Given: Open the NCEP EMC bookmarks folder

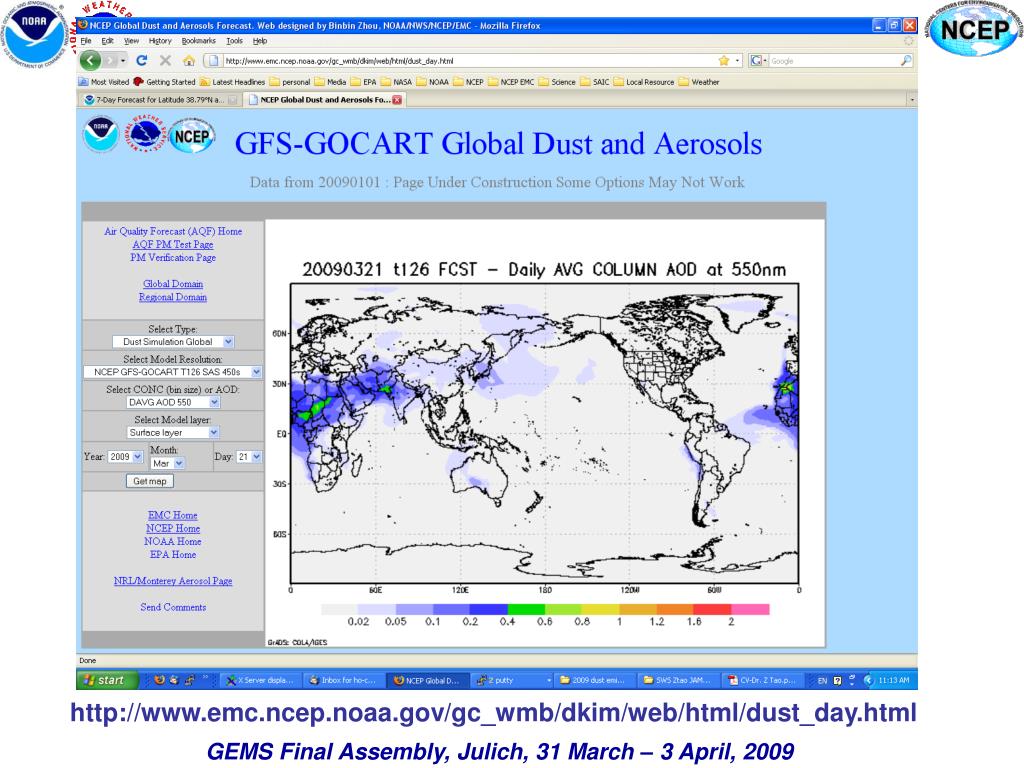Looking at the screenshot, I should pyautogui.click(x=511, y=82).
